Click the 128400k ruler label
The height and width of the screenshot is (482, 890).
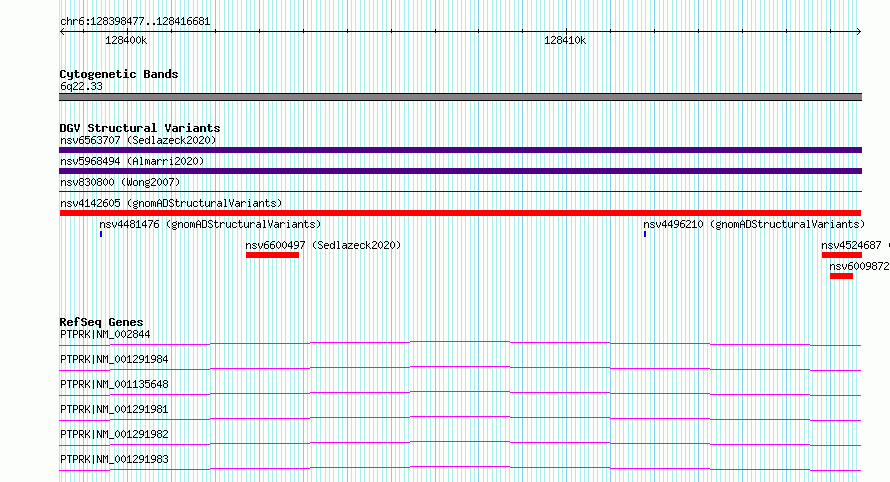tap(126, 40)
